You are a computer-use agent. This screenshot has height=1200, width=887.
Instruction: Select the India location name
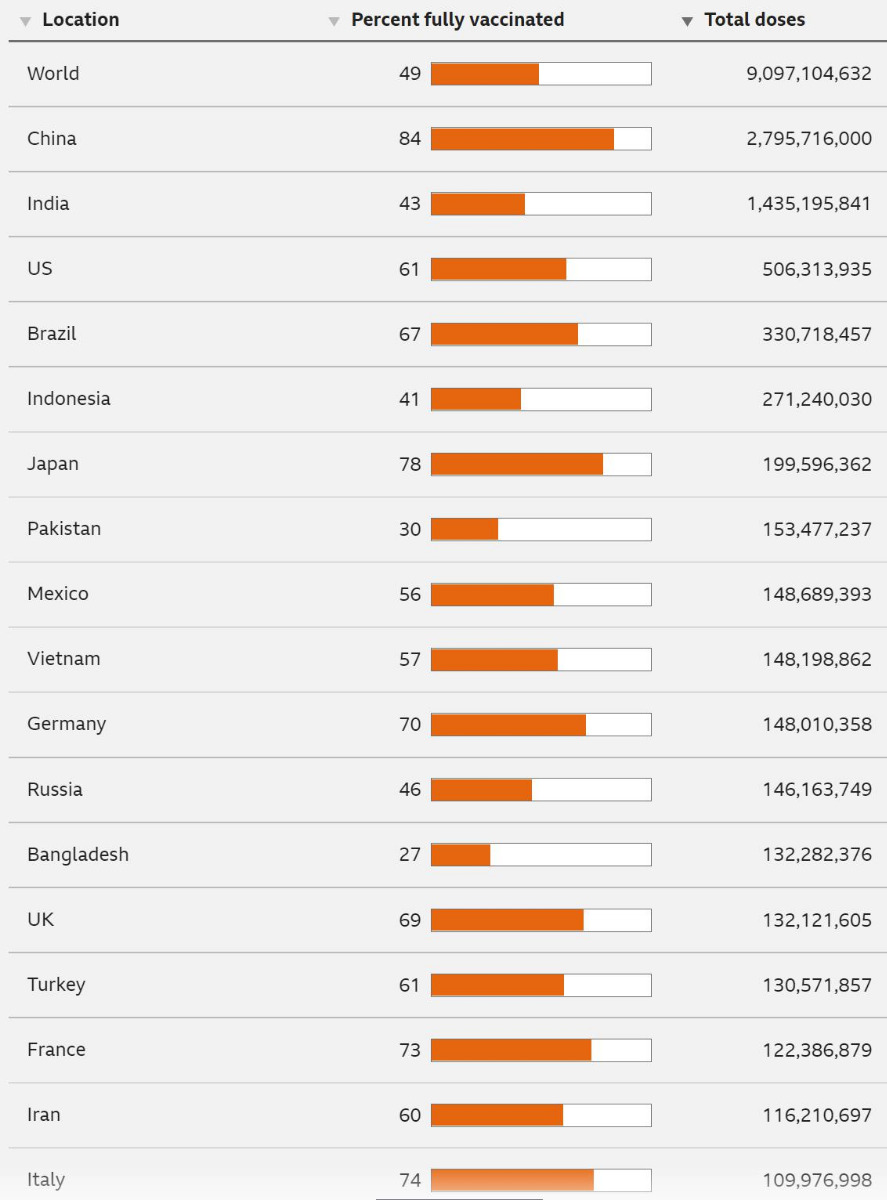coord(48,204)
